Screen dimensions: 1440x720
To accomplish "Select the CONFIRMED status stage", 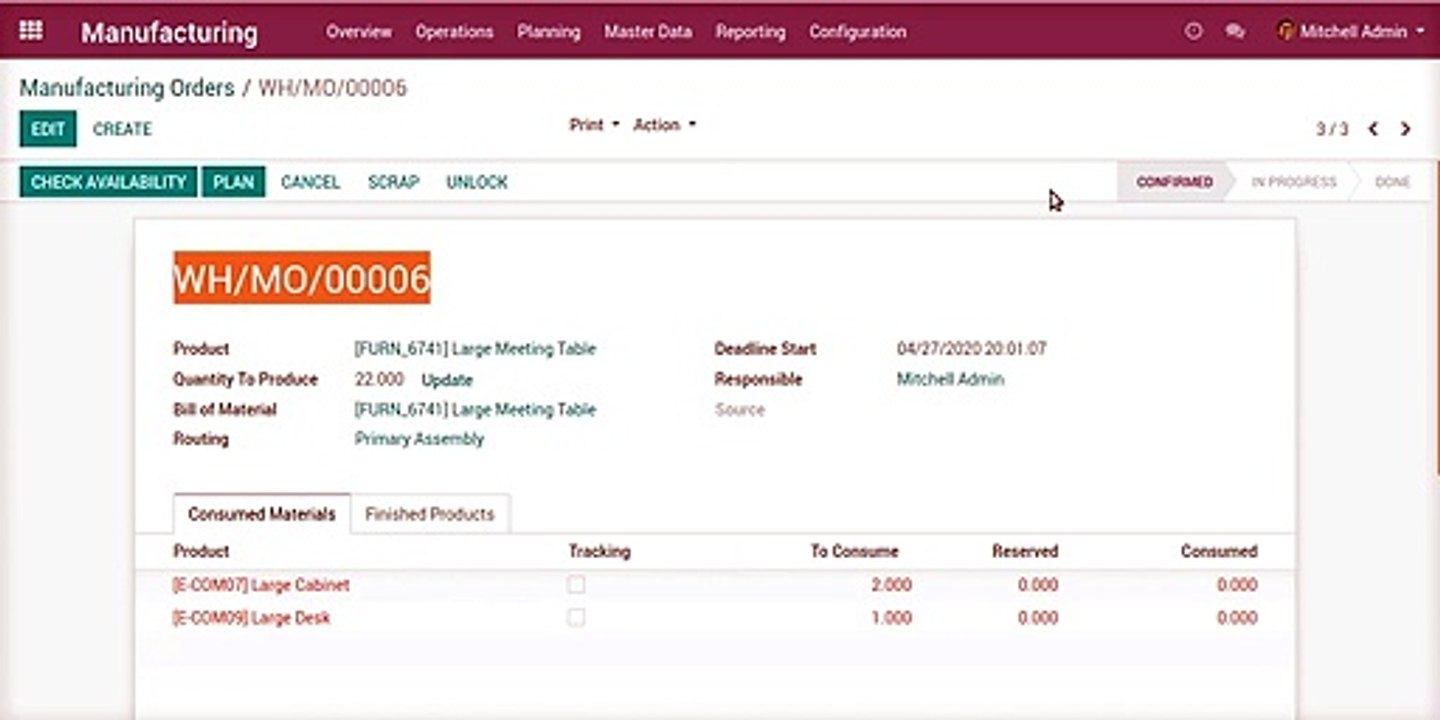I will pyautogui.click(x=1174, y=182).
